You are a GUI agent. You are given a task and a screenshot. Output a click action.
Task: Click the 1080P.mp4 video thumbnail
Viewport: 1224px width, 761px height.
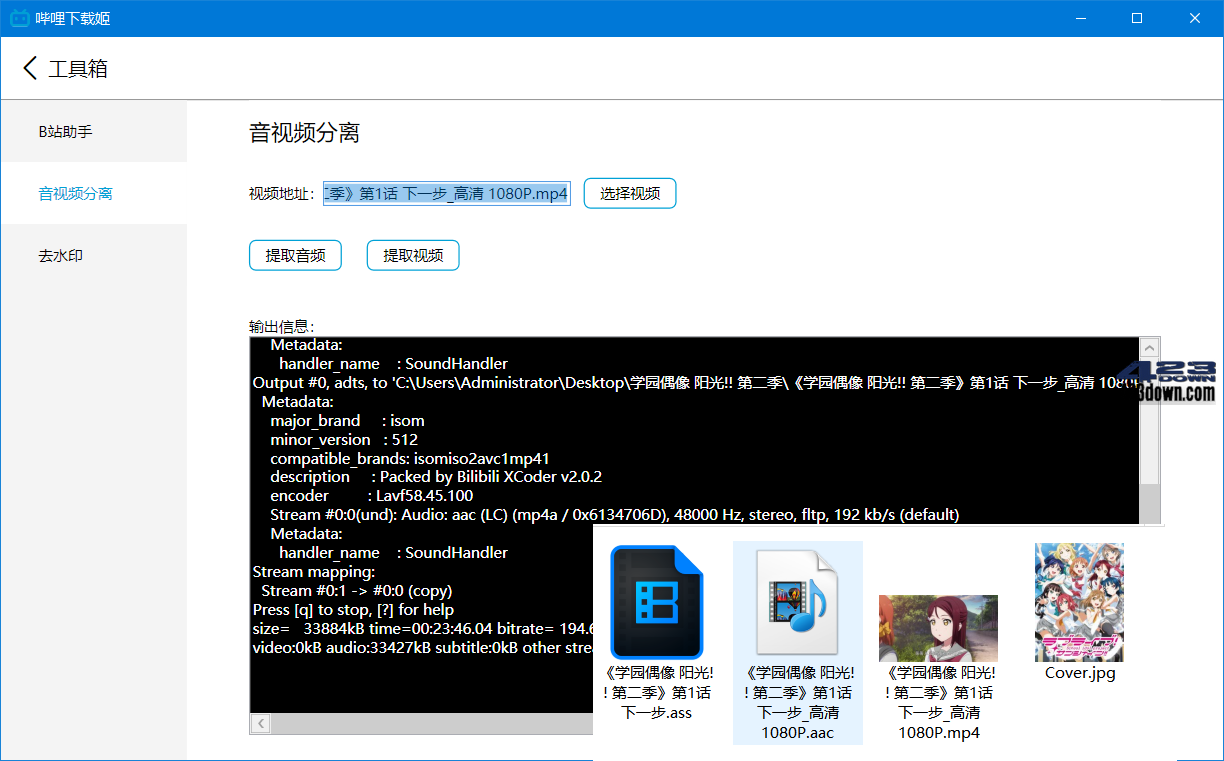tap(938, 628)
